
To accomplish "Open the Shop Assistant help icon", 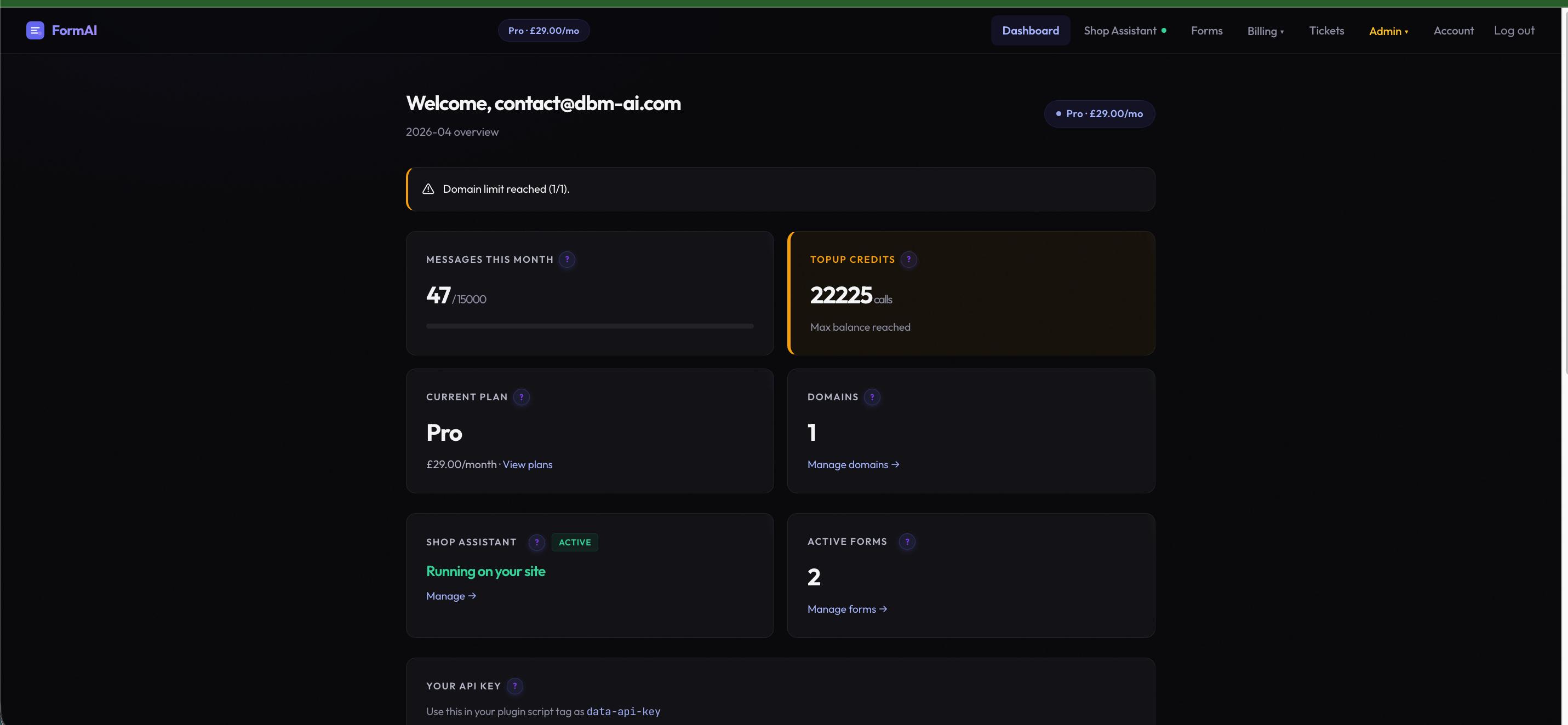I will coord(536,543).
